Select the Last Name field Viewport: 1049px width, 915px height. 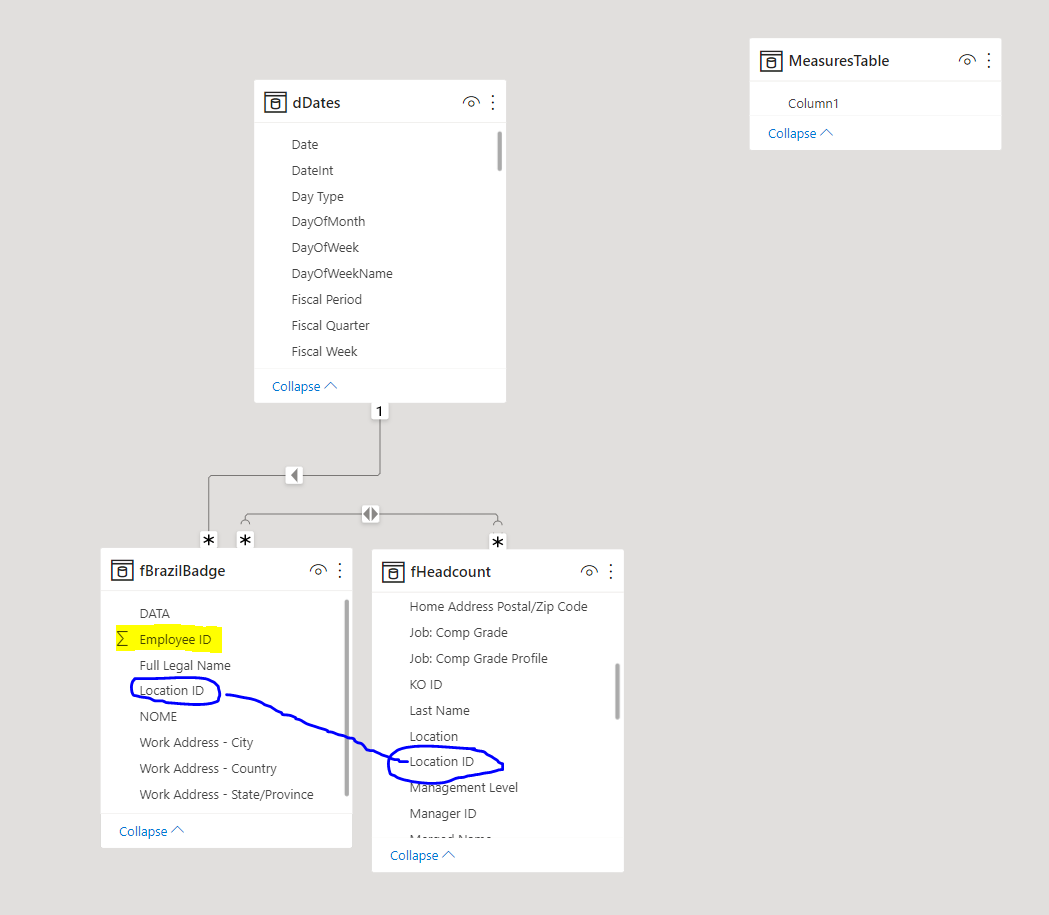click(440, 710)
